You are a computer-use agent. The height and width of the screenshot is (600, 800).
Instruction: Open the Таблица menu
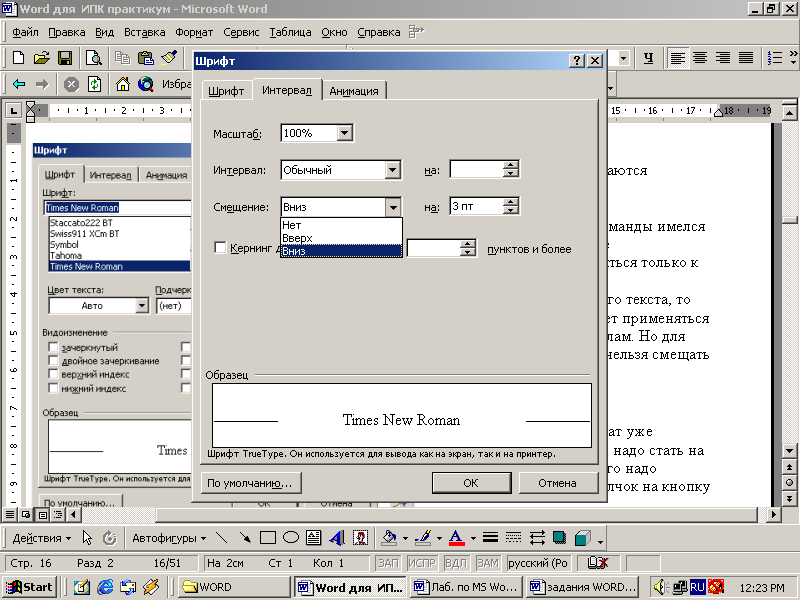tap(290, 32)
